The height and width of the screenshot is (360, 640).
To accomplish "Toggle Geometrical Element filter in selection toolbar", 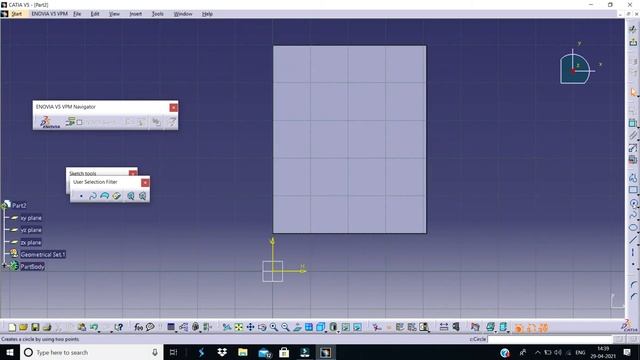I will (142, 196).
